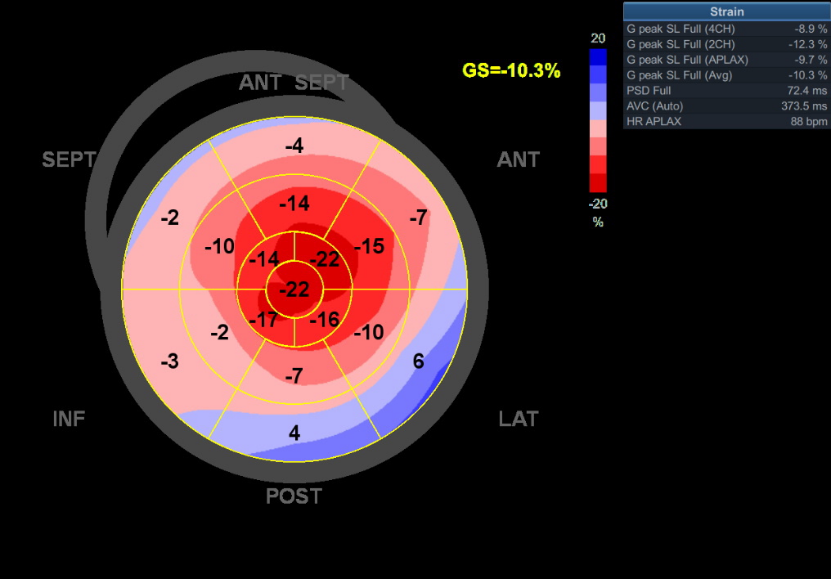831x579 pixels.
Task: Select the Strain table header
Action: point(727,12)
